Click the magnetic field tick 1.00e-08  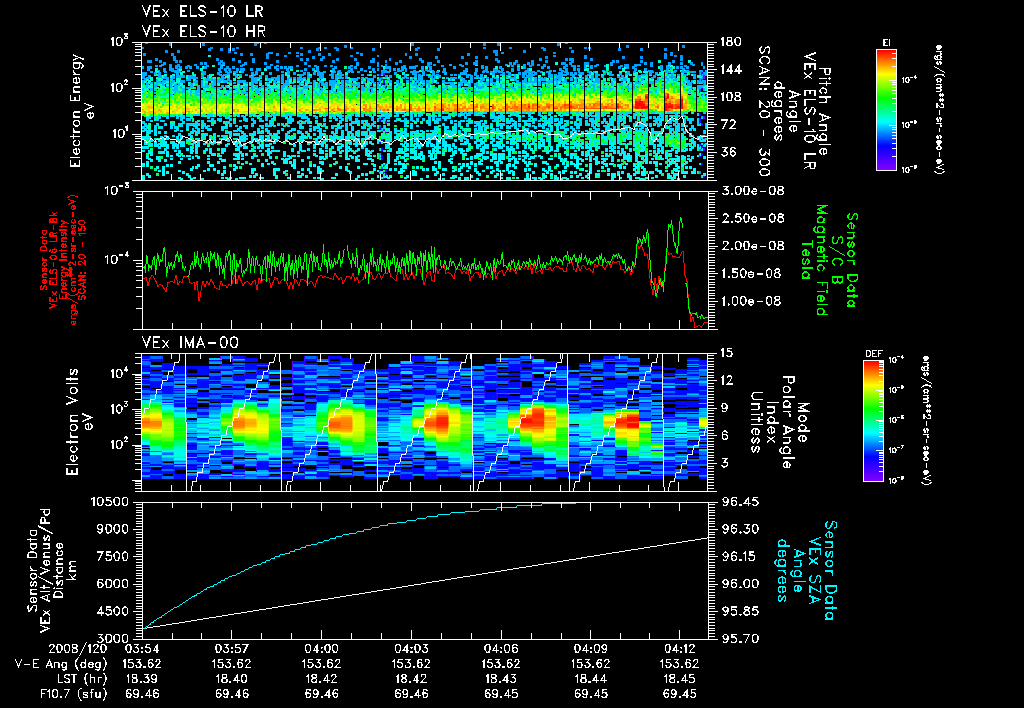coord(751,301)
